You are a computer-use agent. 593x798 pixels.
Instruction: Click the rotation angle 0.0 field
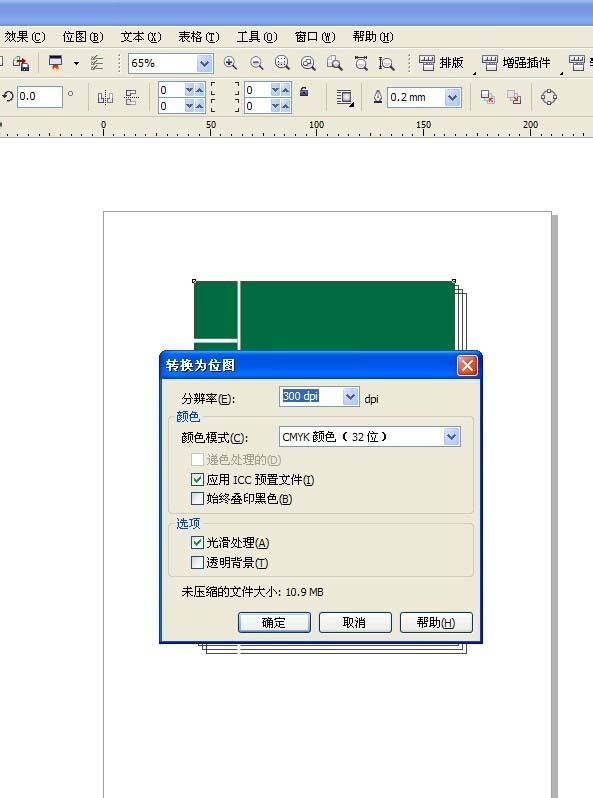(x=40, y=96)
